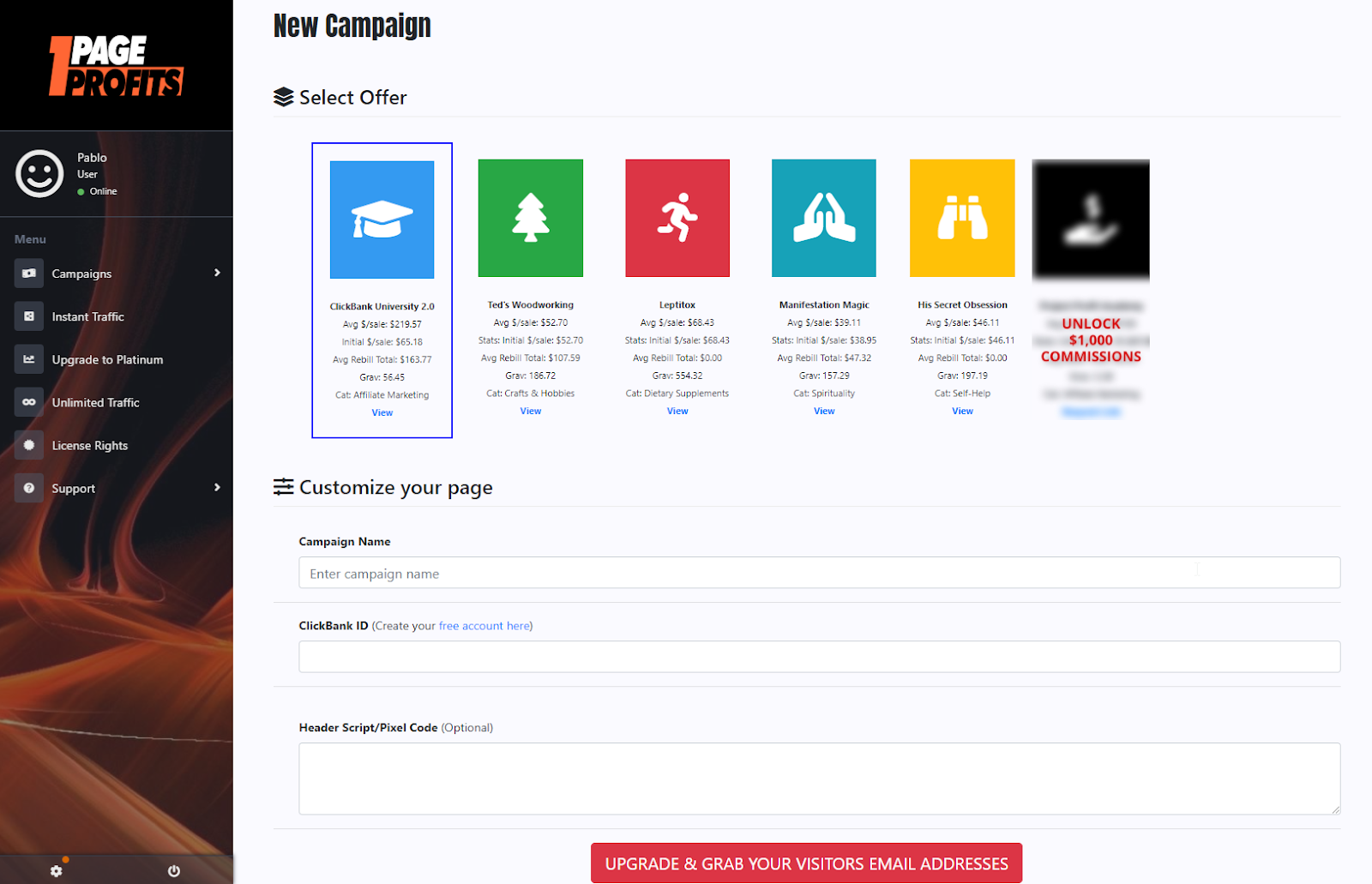Click Cat: Dietary Supplements text
1372x884 pixels.
pos(677,394)
